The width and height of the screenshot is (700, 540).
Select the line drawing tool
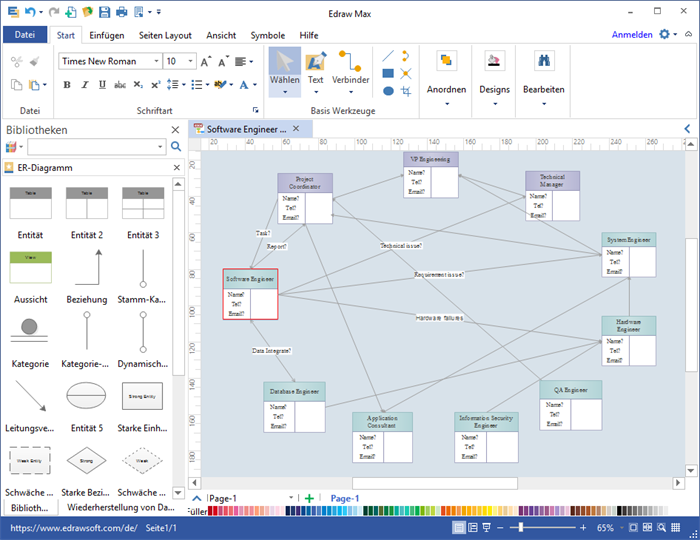pos(388,56)
